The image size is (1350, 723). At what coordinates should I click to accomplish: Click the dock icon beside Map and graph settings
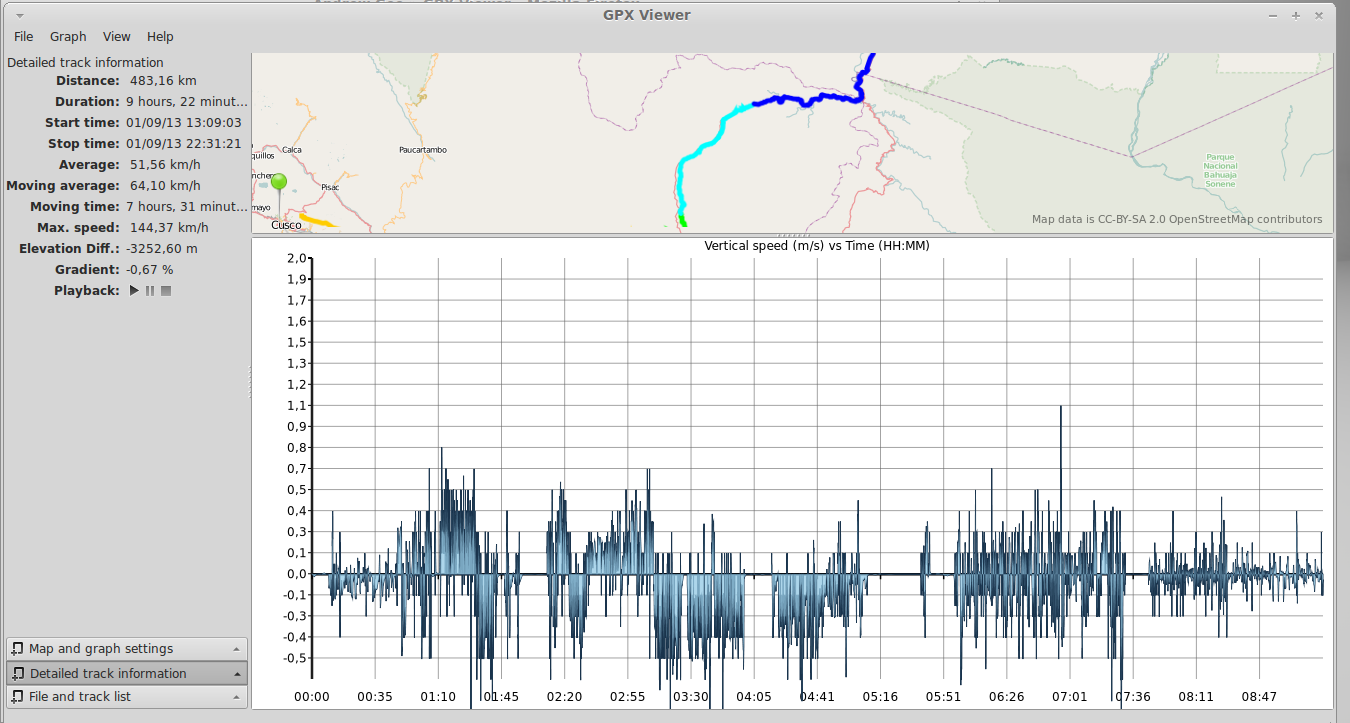(17, 649)
